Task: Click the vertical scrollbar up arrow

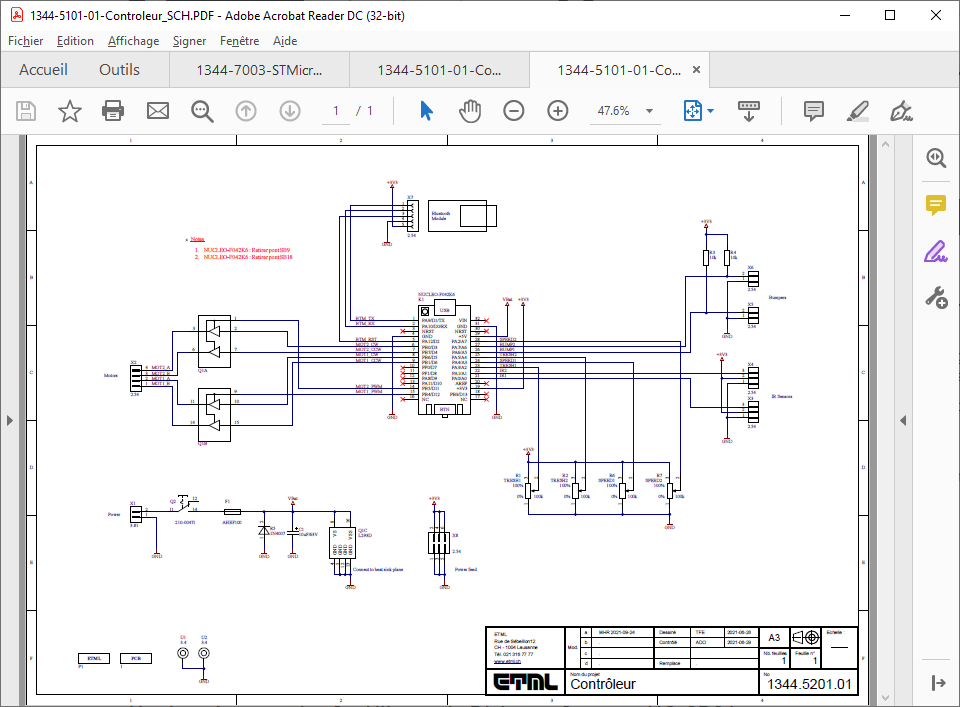Action: (885, 144)
